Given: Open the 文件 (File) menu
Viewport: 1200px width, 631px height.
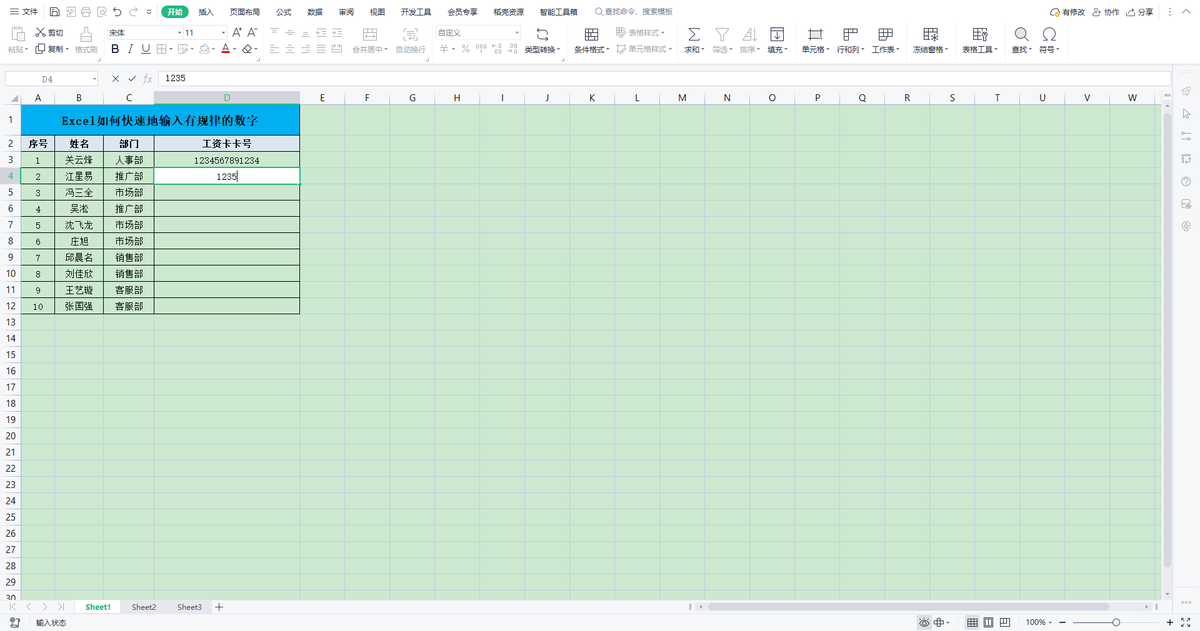Looking at the screenshot, I should tap(24, 12).
